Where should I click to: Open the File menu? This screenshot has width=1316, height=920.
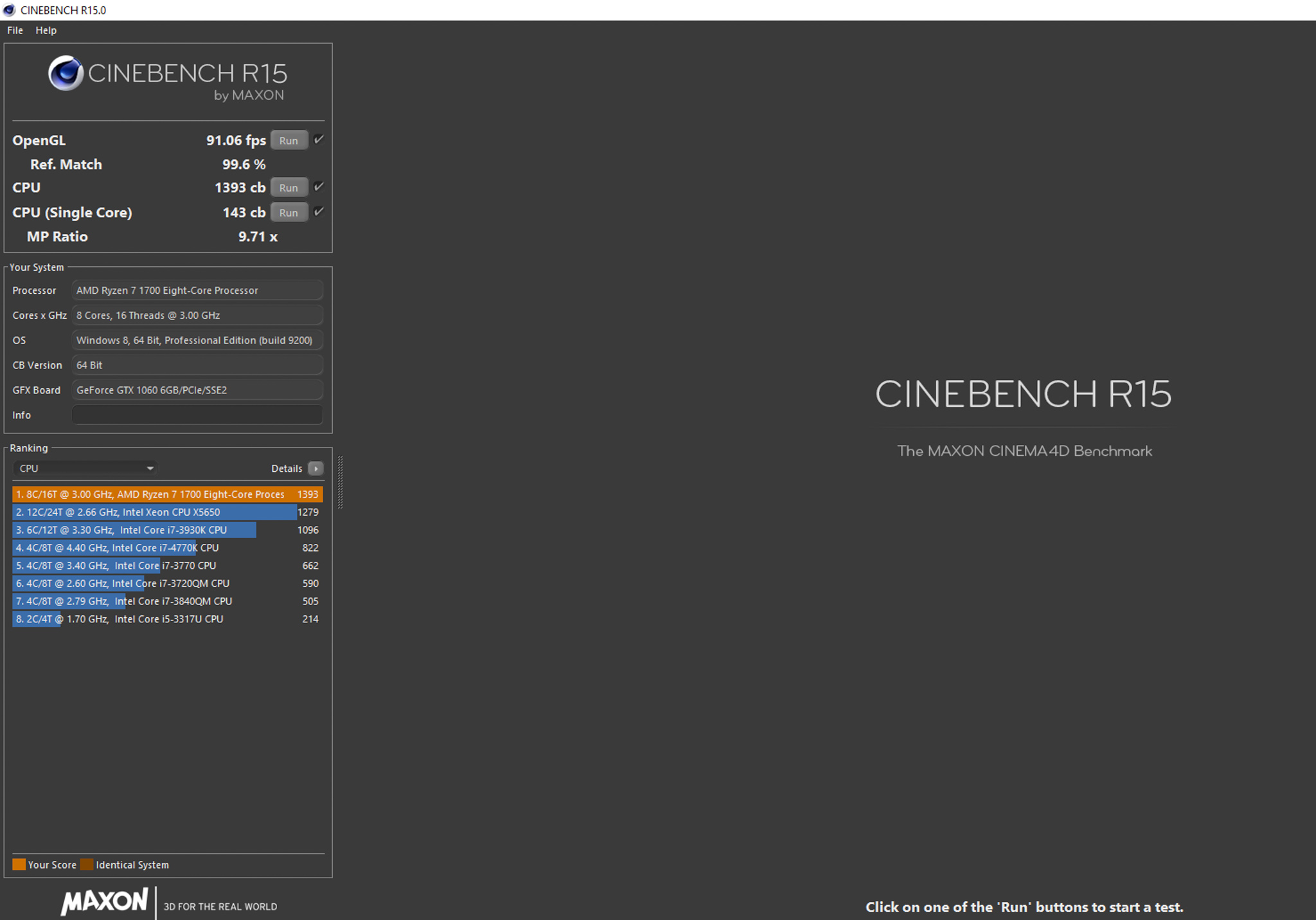[x=15, y=30]
